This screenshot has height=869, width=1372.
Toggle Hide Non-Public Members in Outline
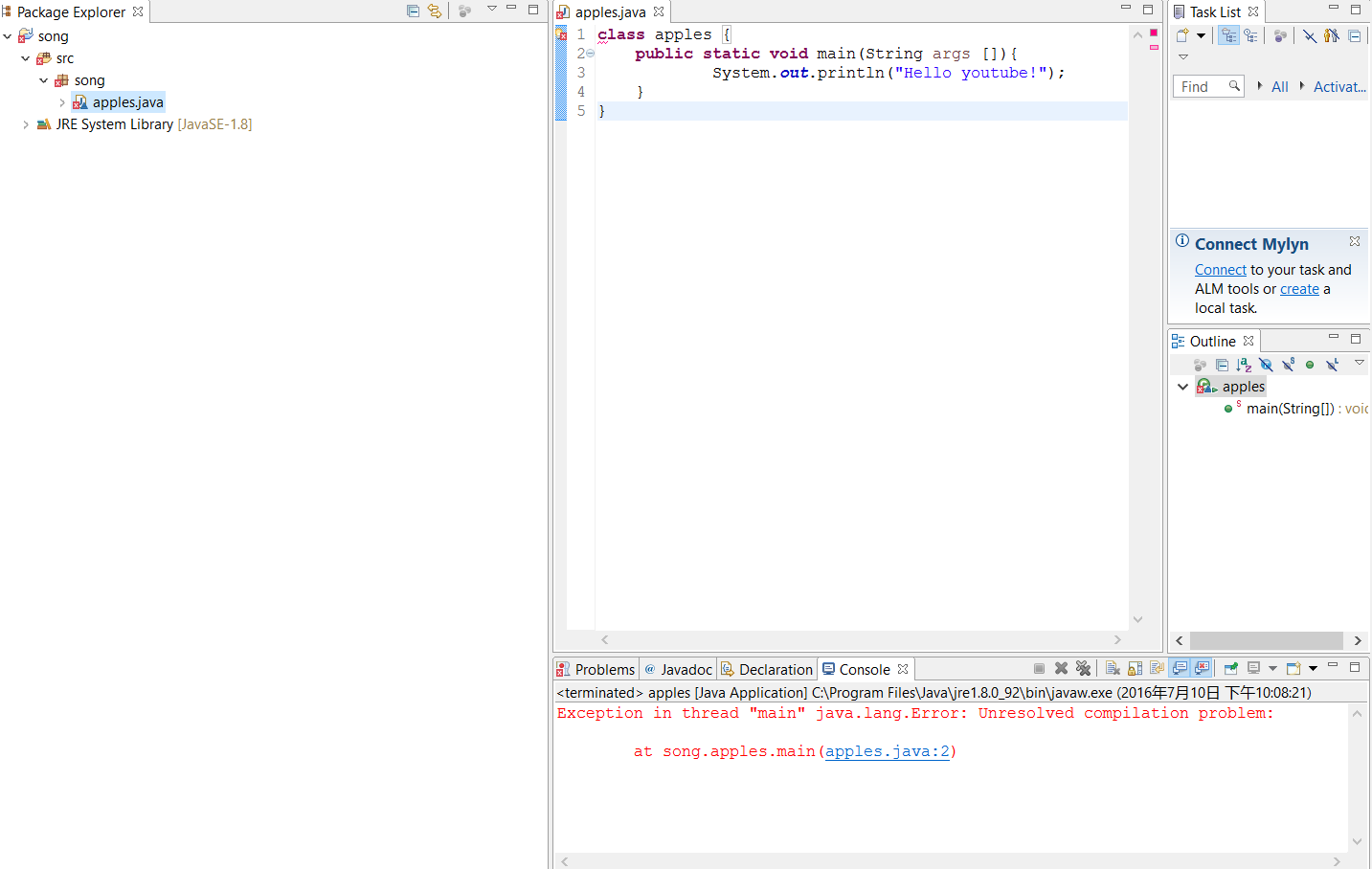1311,365
